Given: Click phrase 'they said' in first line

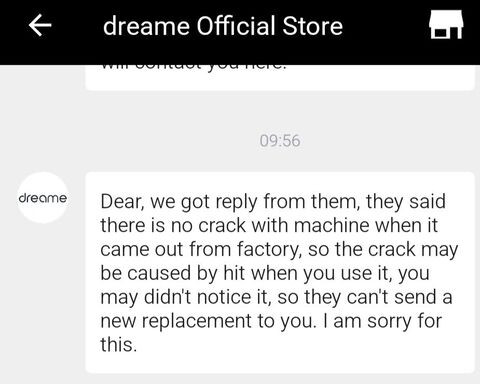Looking at the screenshot, I should pos(406,202).
